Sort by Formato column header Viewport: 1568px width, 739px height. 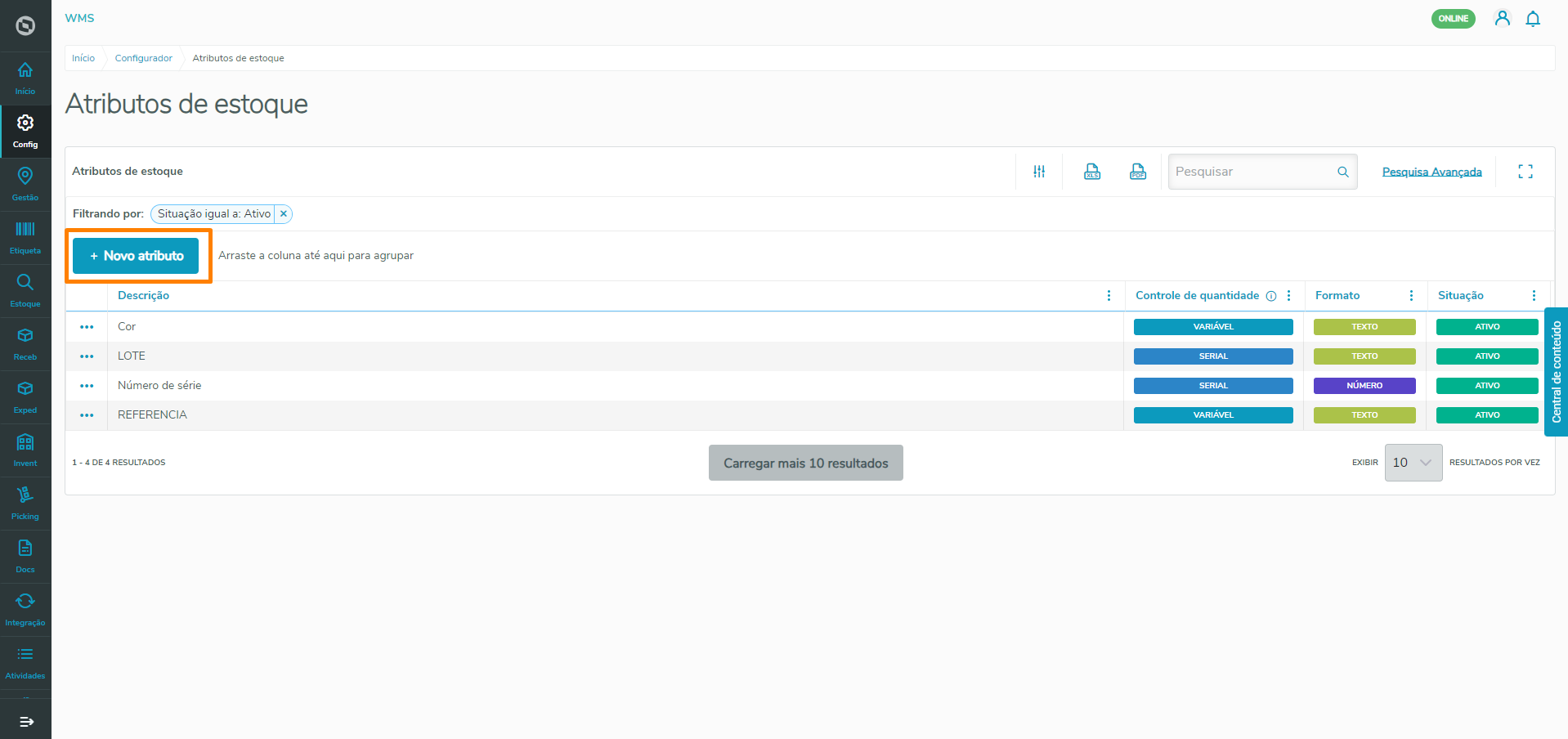pyautogui.click(x=1337, y=296)
